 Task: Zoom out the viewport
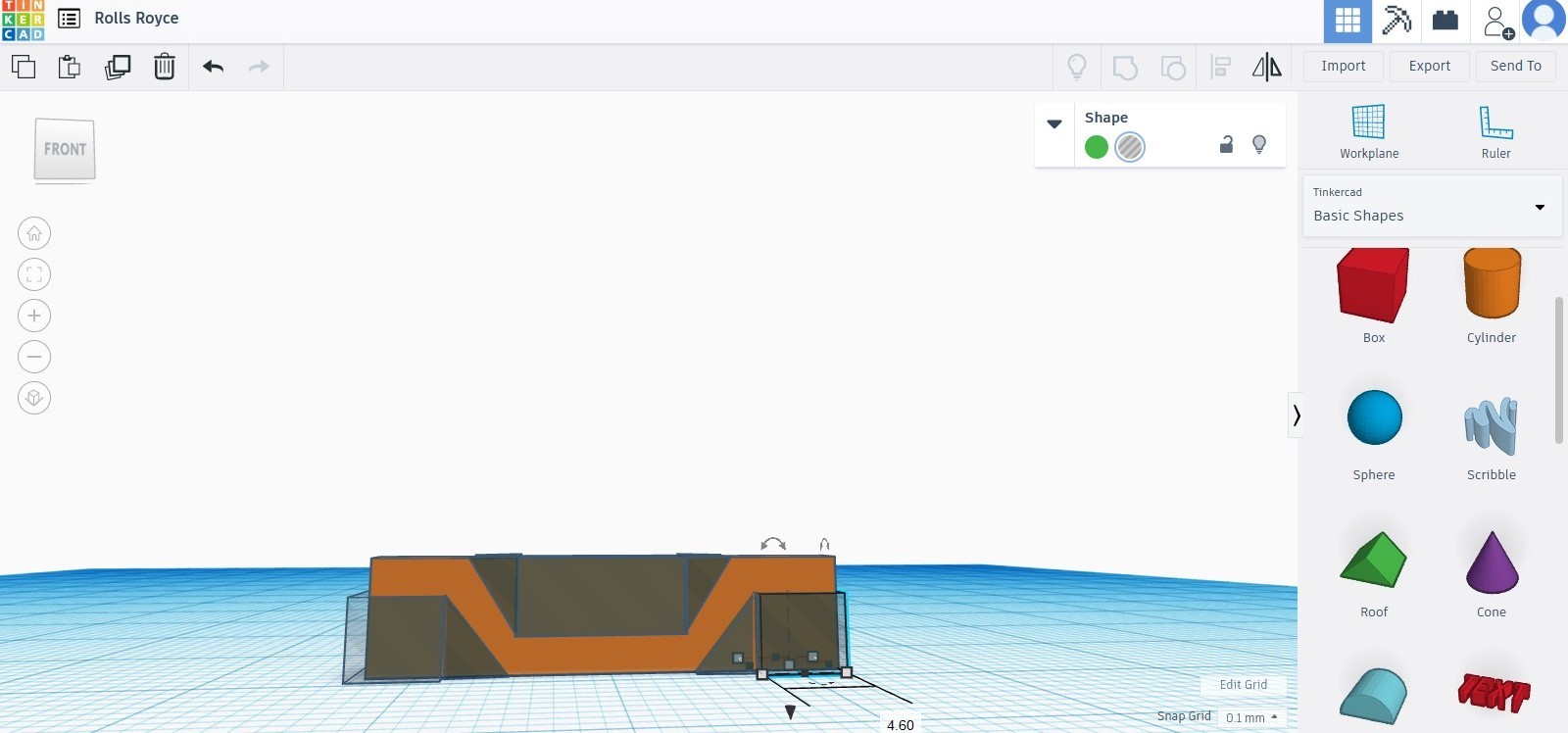[34, 357]
